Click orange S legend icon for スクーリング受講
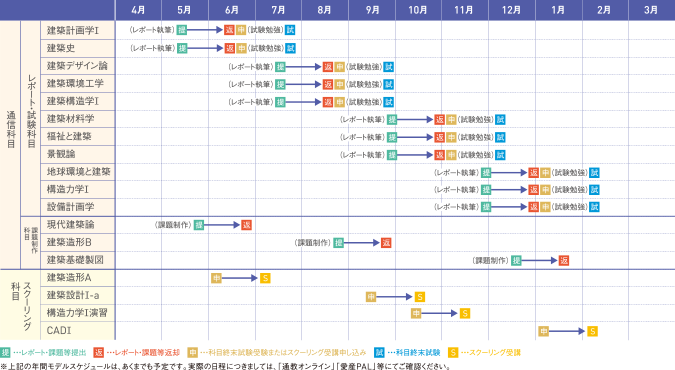The width and height of the screenshot is (675, 370). pos(453,352)
